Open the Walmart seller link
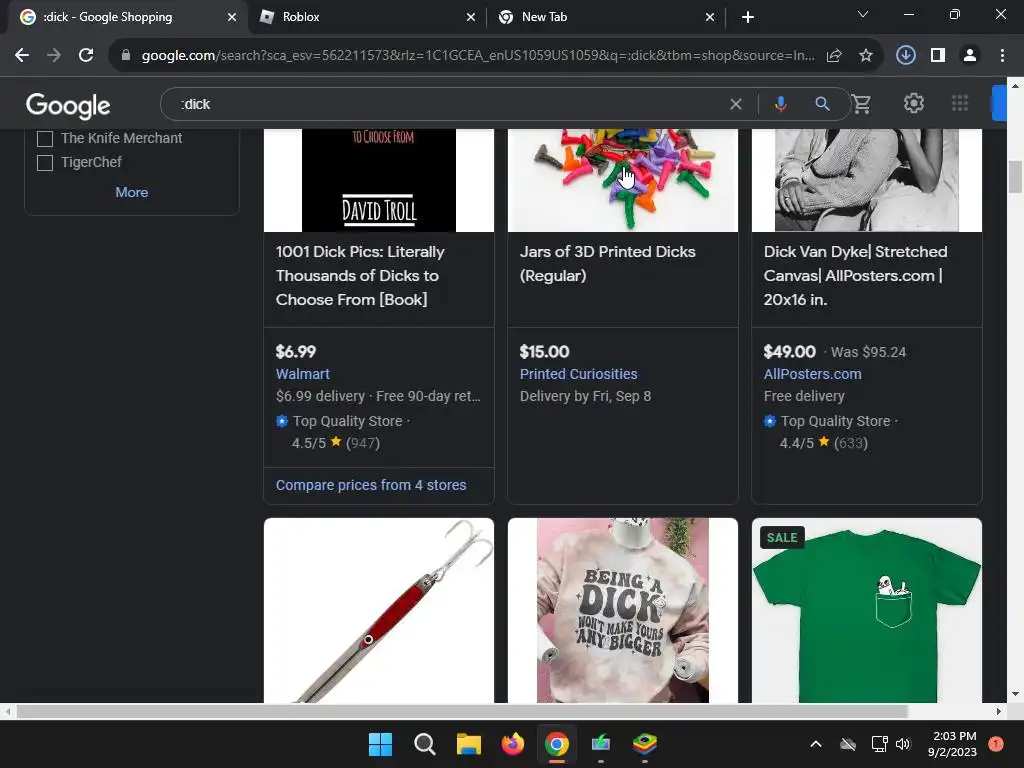This screenshot has width=1024, height=768. [302, 374]
